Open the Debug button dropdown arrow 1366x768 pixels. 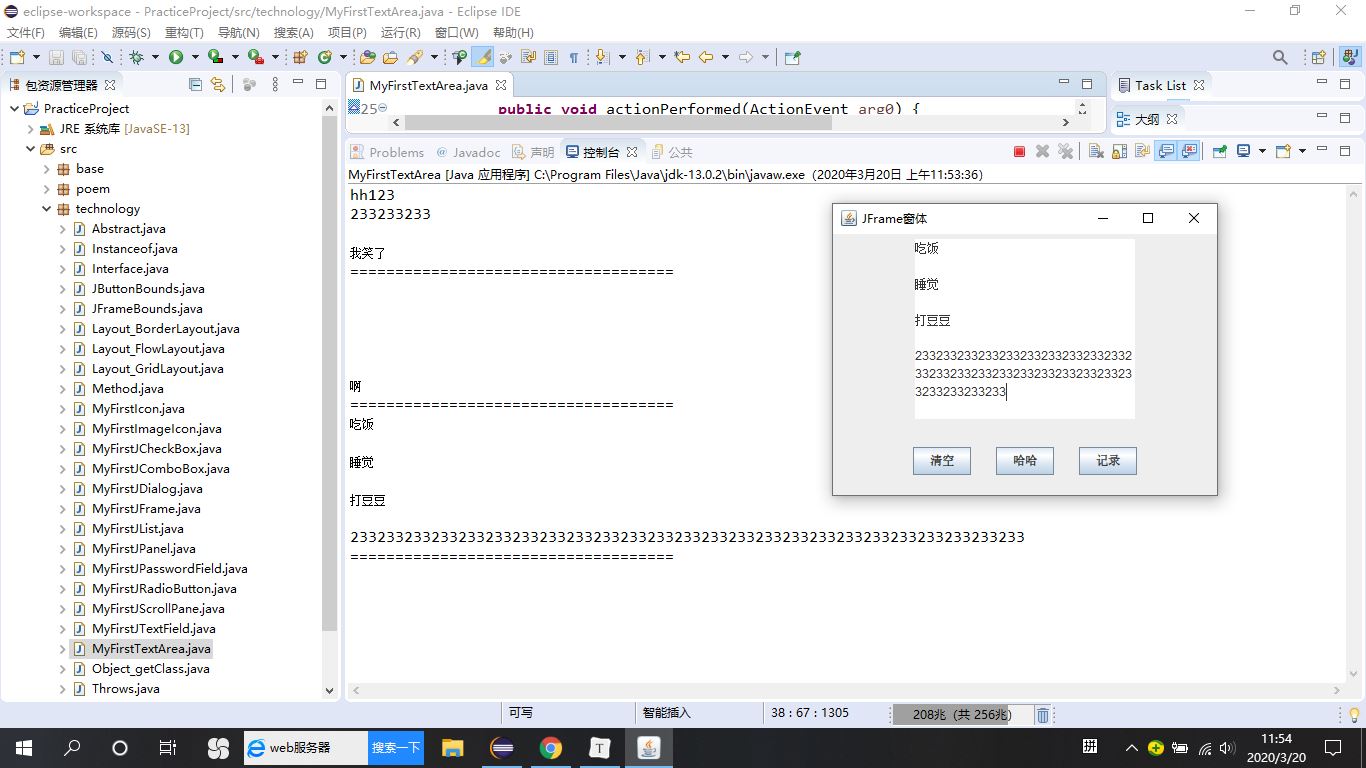pyautogui.click(x=155, y=57)
